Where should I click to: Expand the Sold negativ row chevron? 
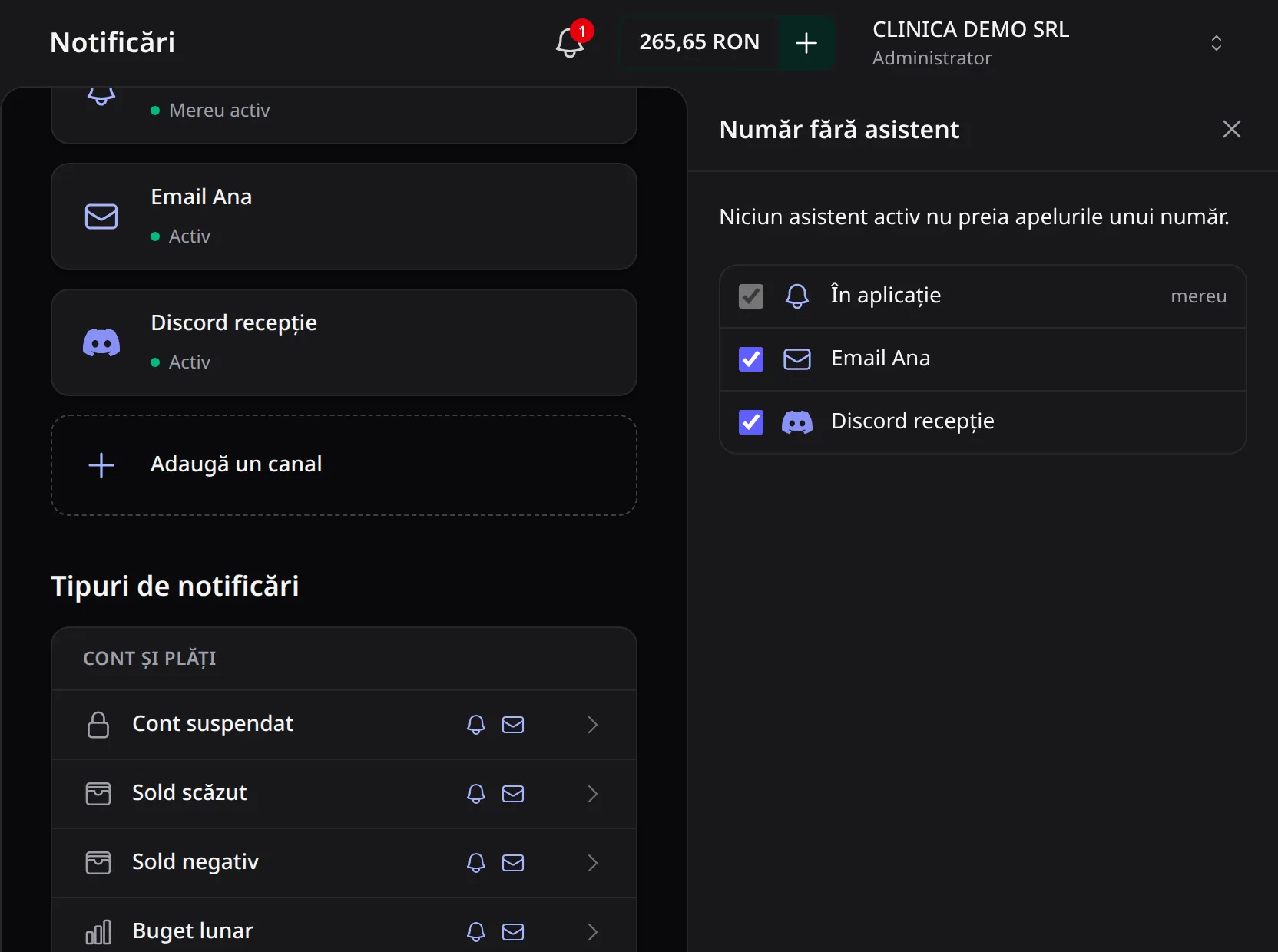coord(592,863)
